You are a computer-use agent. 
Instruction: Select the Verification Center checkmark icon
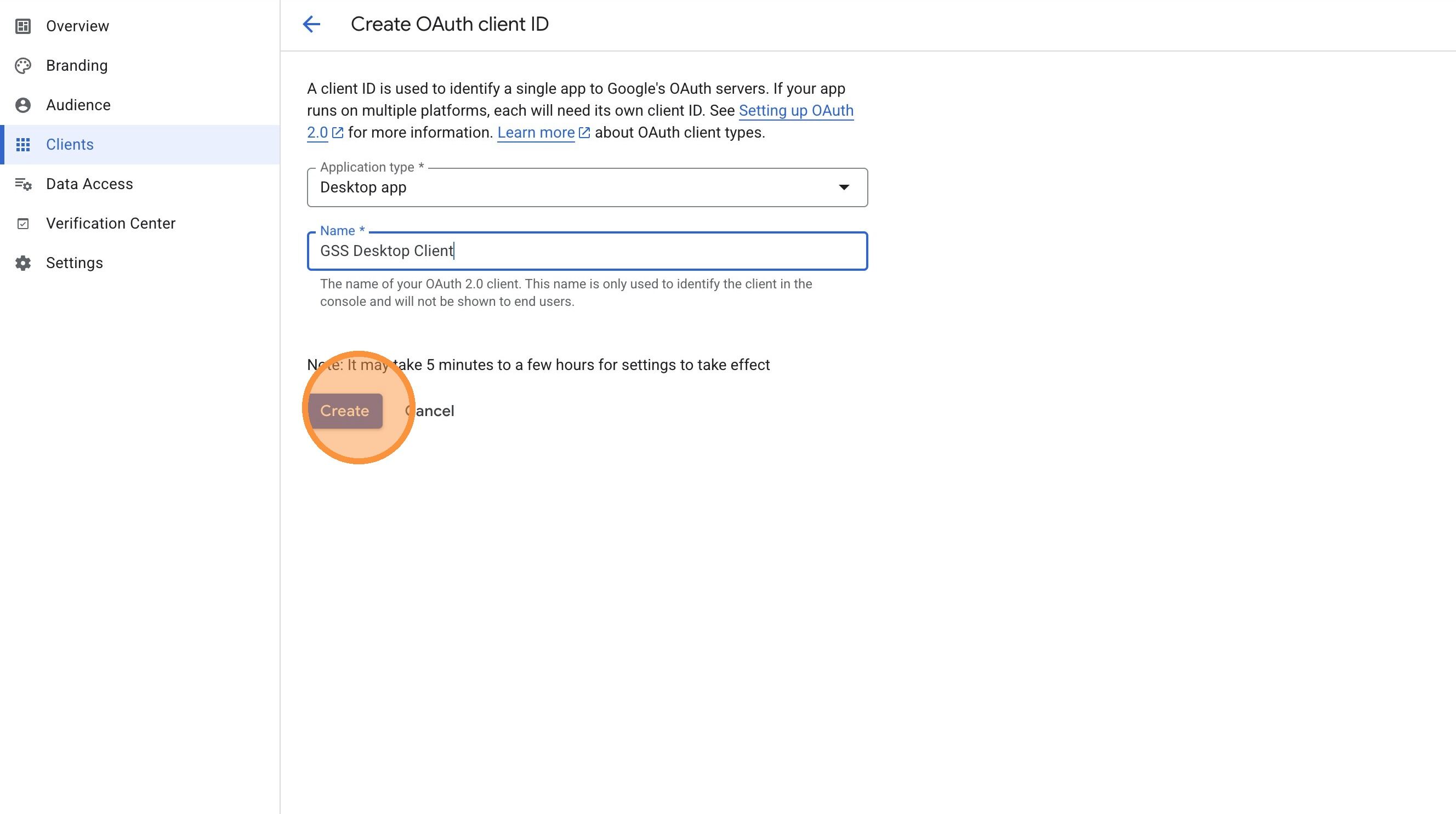click(x=23, y=223)
